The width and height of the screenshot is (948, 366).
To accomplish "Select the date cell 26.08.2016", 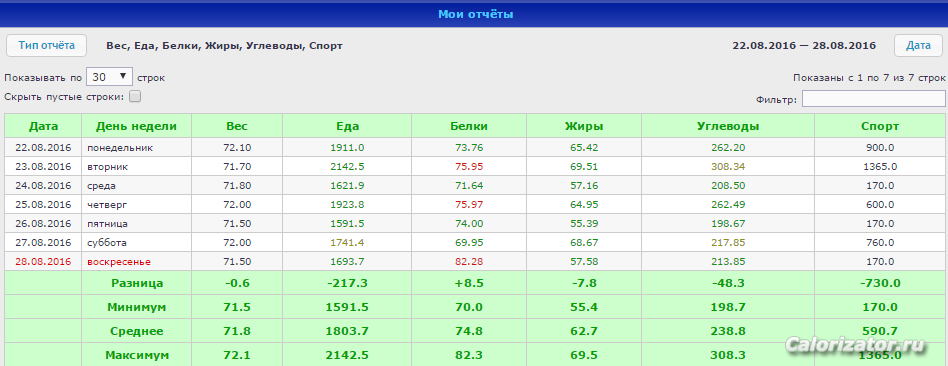I will [44, 224].
